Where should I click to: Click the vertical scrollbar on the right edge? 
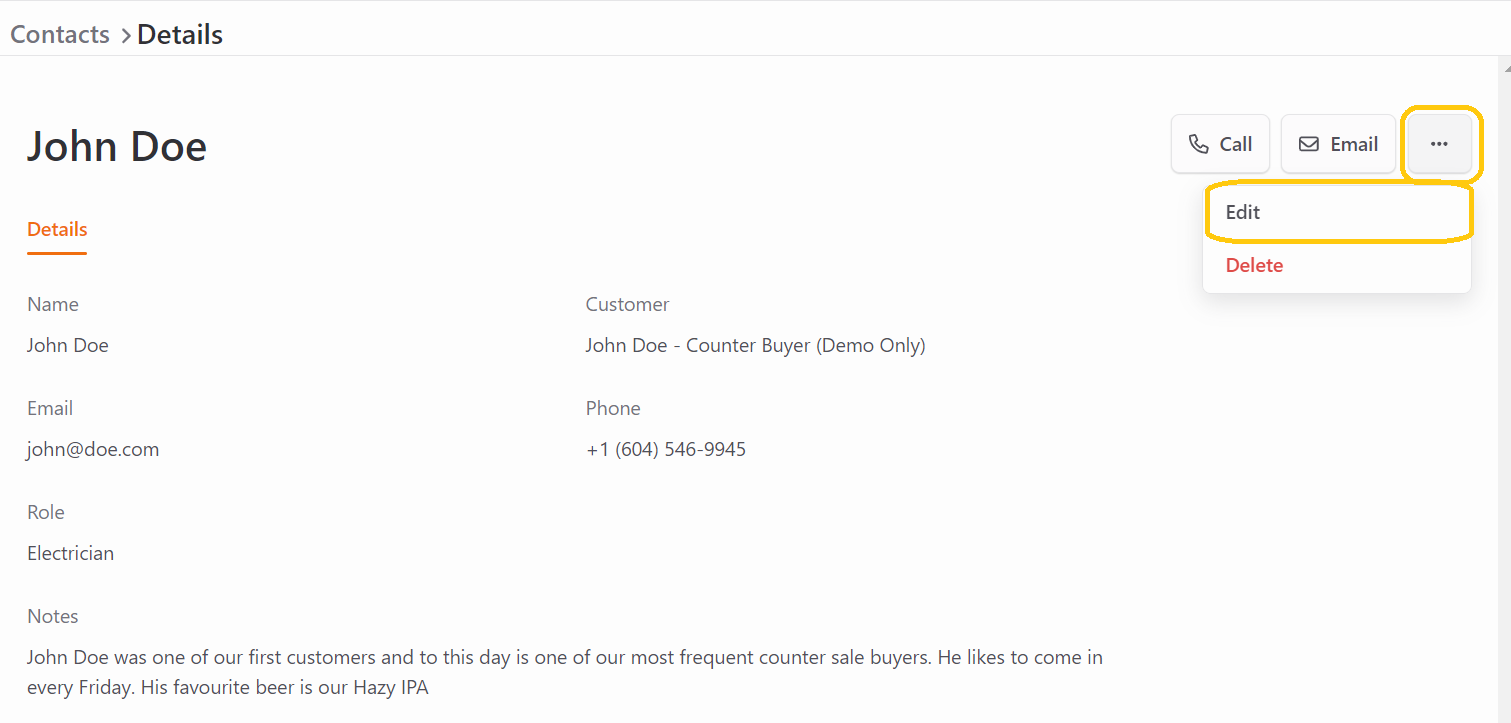tap(1506, 390)
